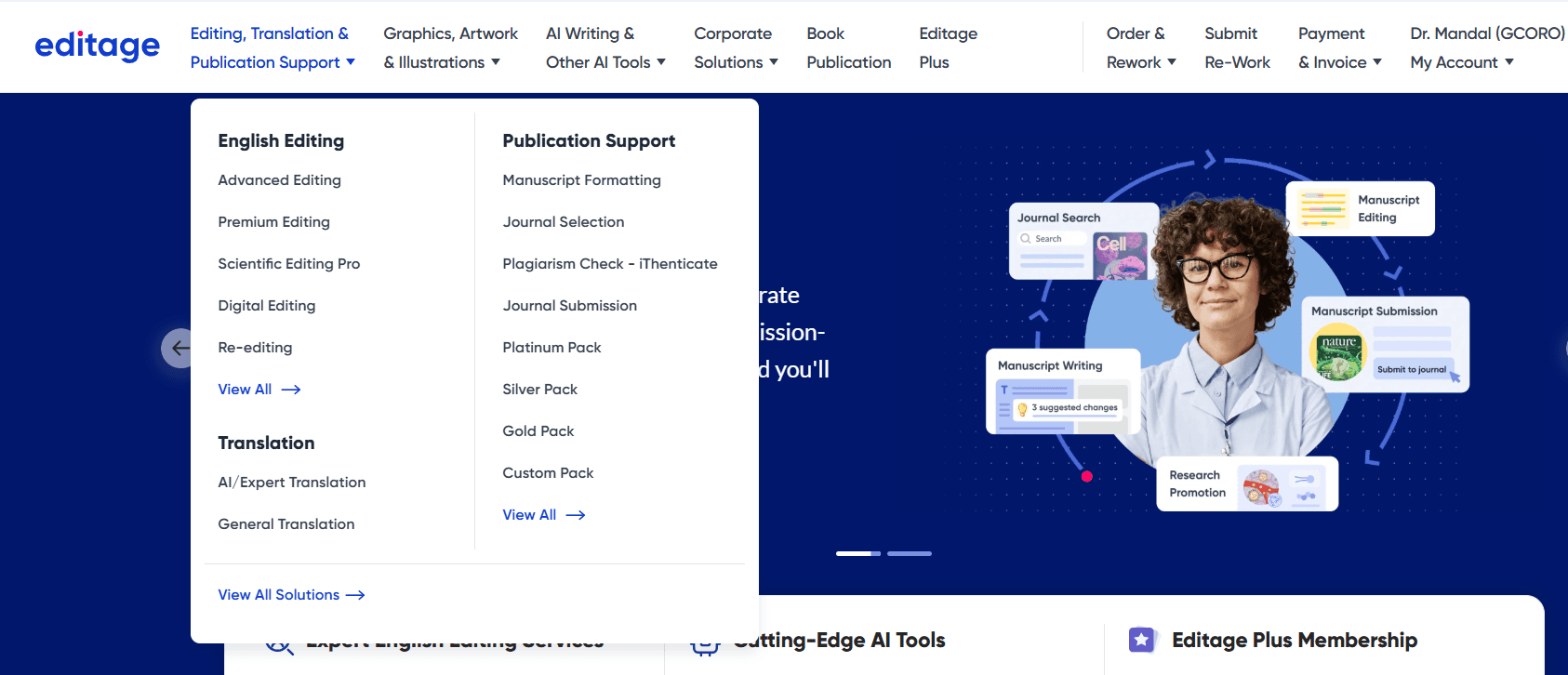This screenshot has width=1568, height=675.
Task: Click the Manuscript Submission card in illustration
Action: click(x=1385, y=344)
